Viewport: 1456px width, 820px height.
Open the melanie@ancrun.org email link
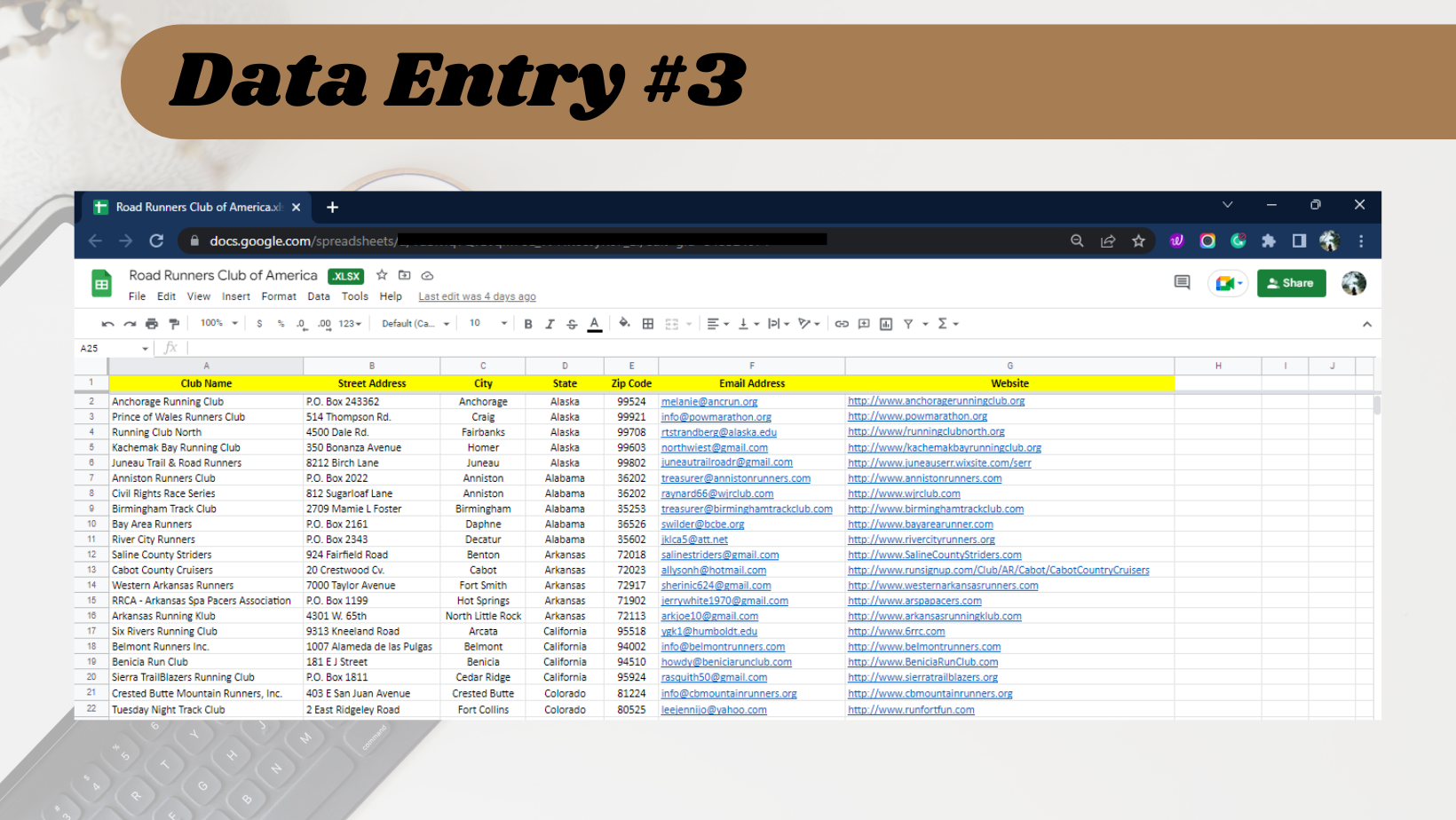pyautogui.click(x=709, y=402)
